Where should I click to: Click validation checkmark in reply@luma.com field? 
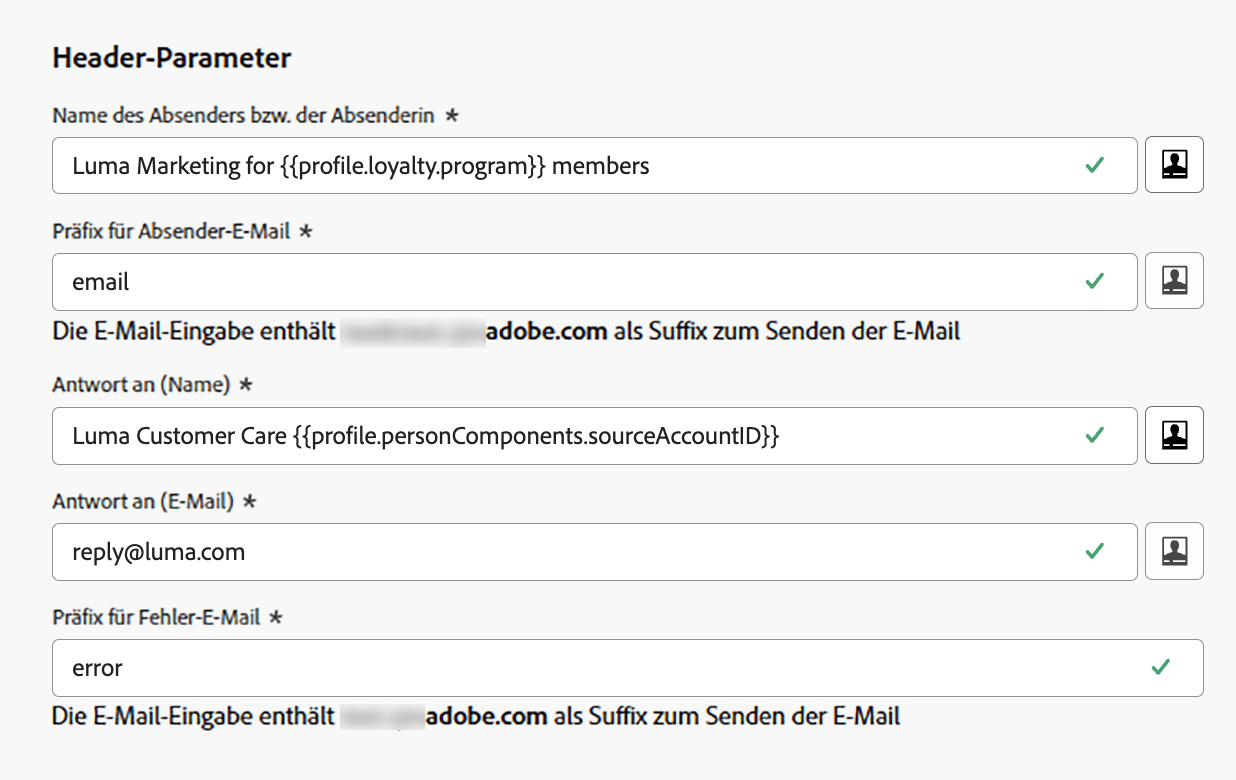(1095, 551)
